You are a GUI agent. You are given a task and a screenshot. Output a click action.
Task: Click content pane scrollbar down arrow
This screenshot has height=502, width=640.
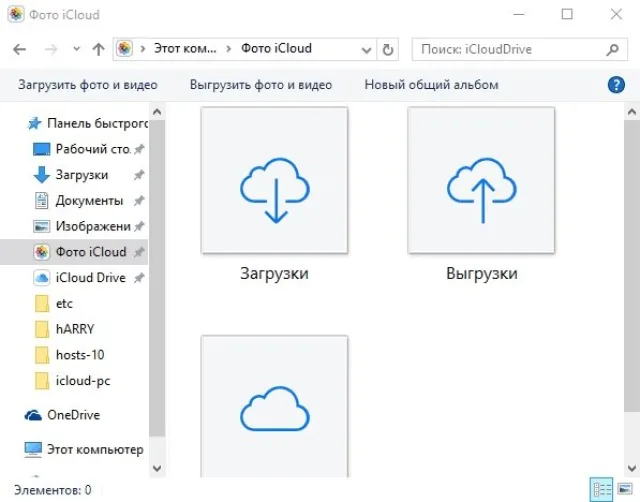coord(631,468)
